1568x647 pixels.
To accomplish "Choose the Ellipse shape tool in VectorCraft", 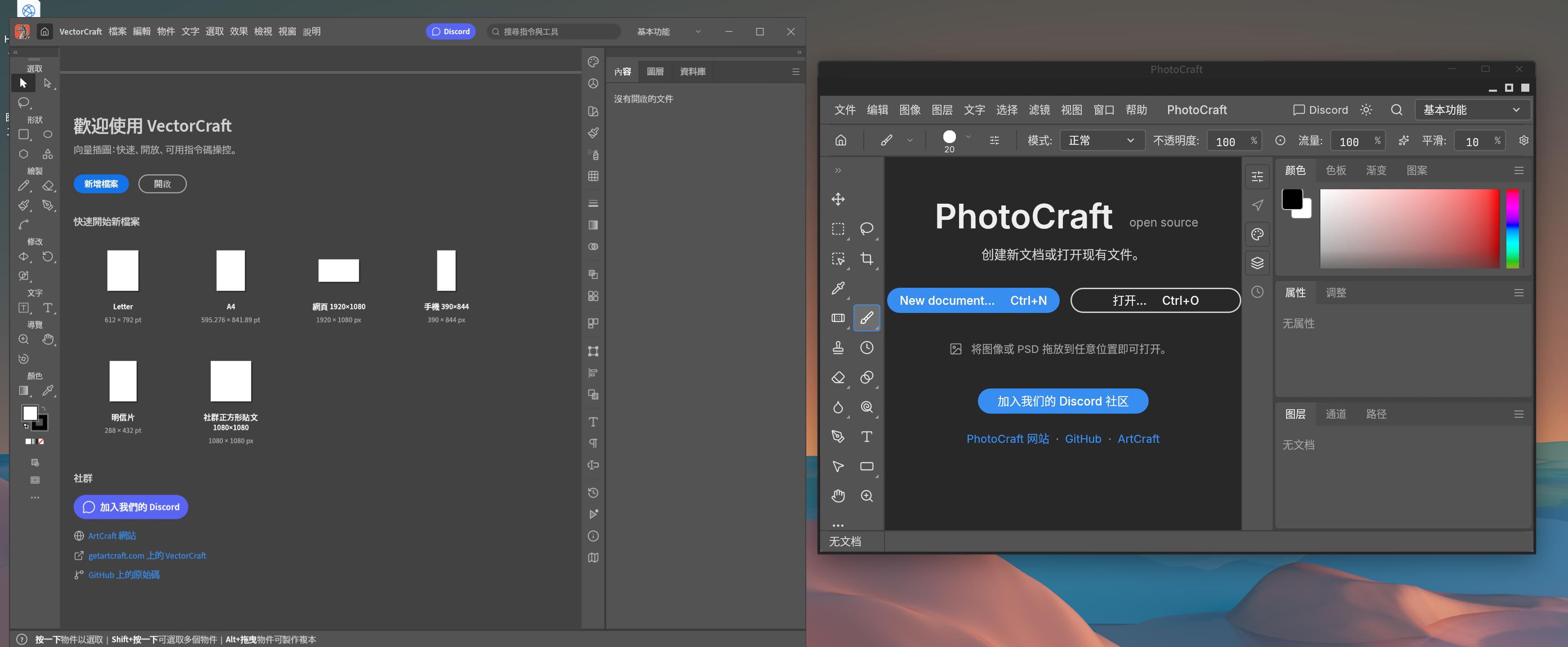I will (x=48, y=134).
